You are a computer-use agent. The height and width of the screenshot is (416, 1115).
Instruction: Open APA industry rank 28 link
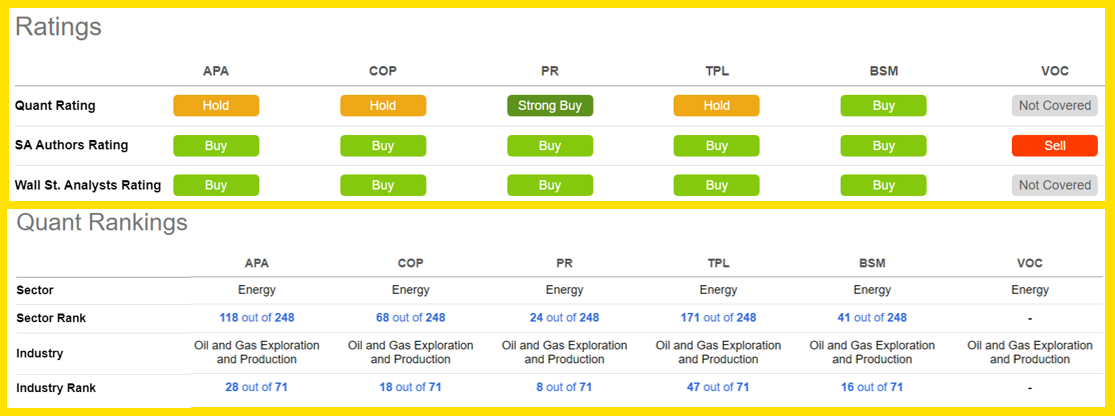pos(257,387)
